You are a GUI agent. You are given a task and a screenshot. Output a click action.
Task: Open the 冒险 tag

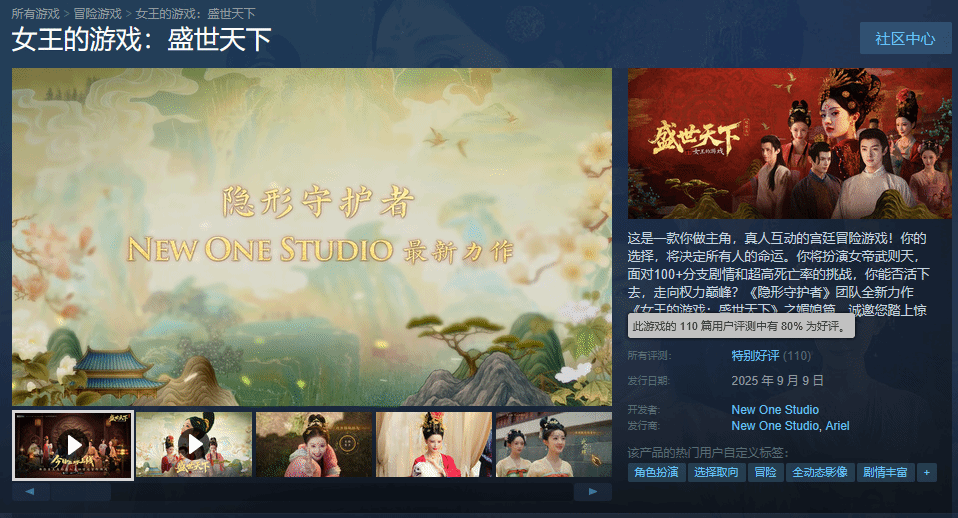pos(765,472)
